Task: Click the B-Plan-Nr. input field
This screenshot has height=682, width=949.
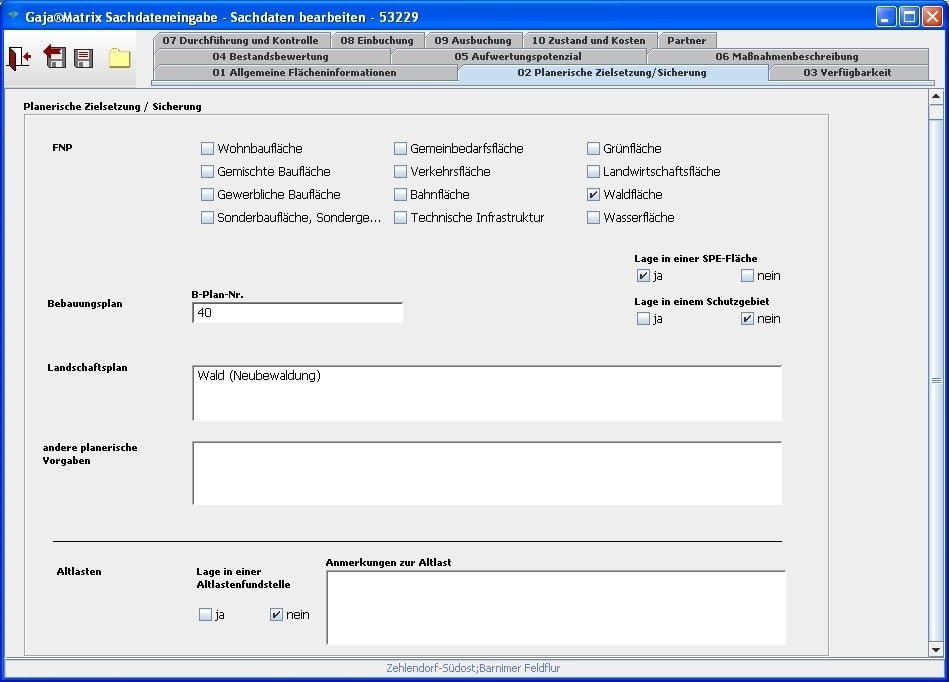Action: pos(297,313)
